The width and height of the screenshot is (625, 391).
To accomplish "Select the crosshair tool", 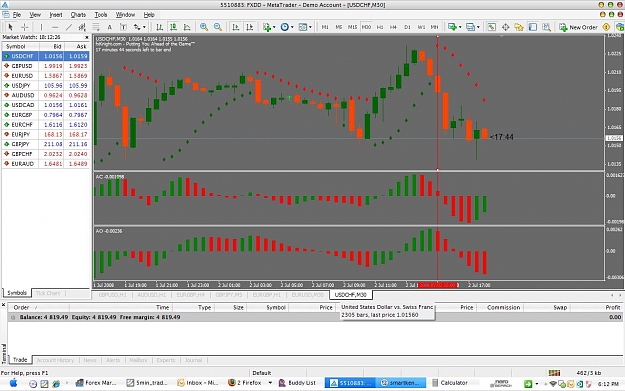I will (24, 27).
